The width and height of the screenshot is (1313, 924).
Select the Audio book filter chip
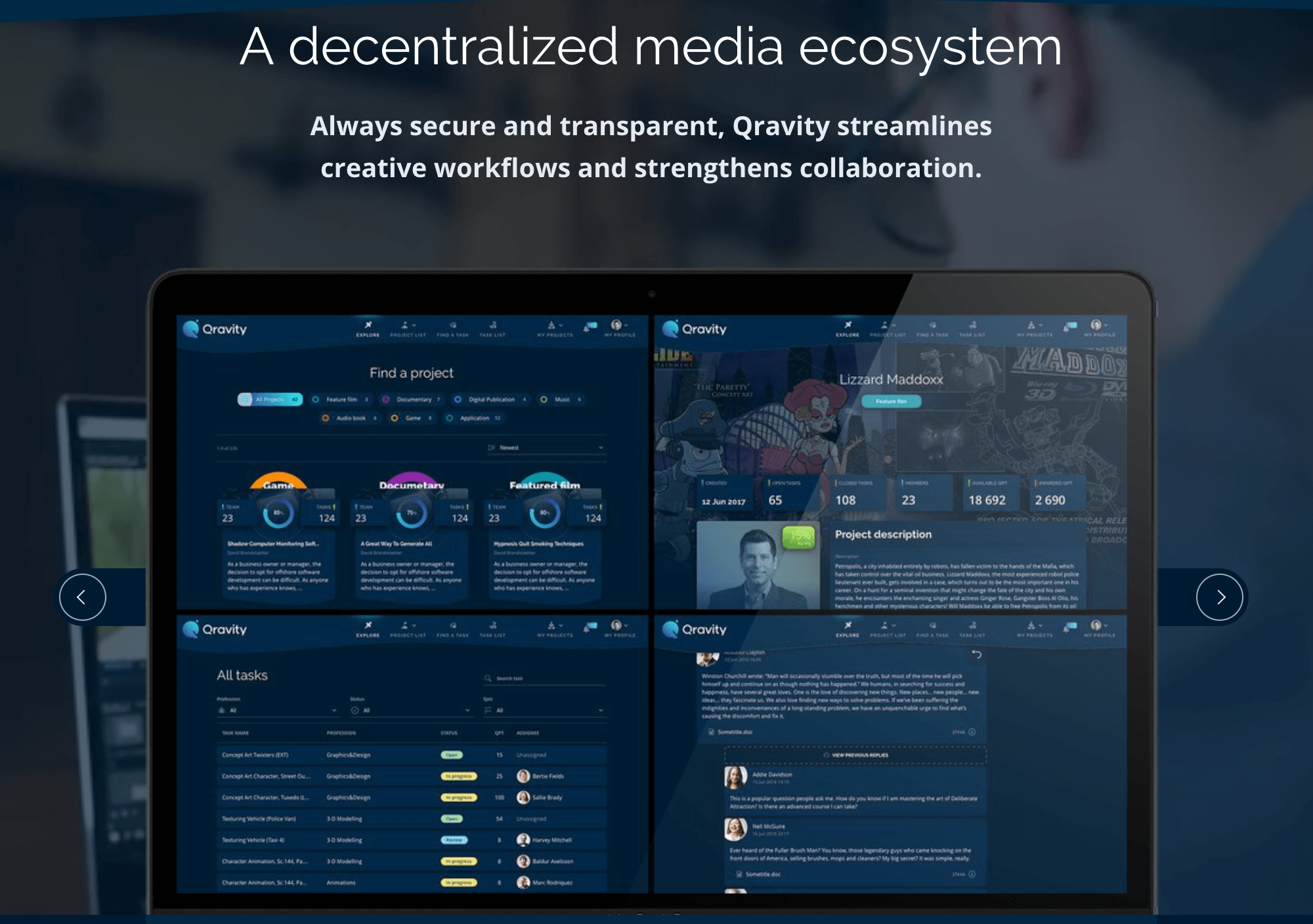click(350, 418)
